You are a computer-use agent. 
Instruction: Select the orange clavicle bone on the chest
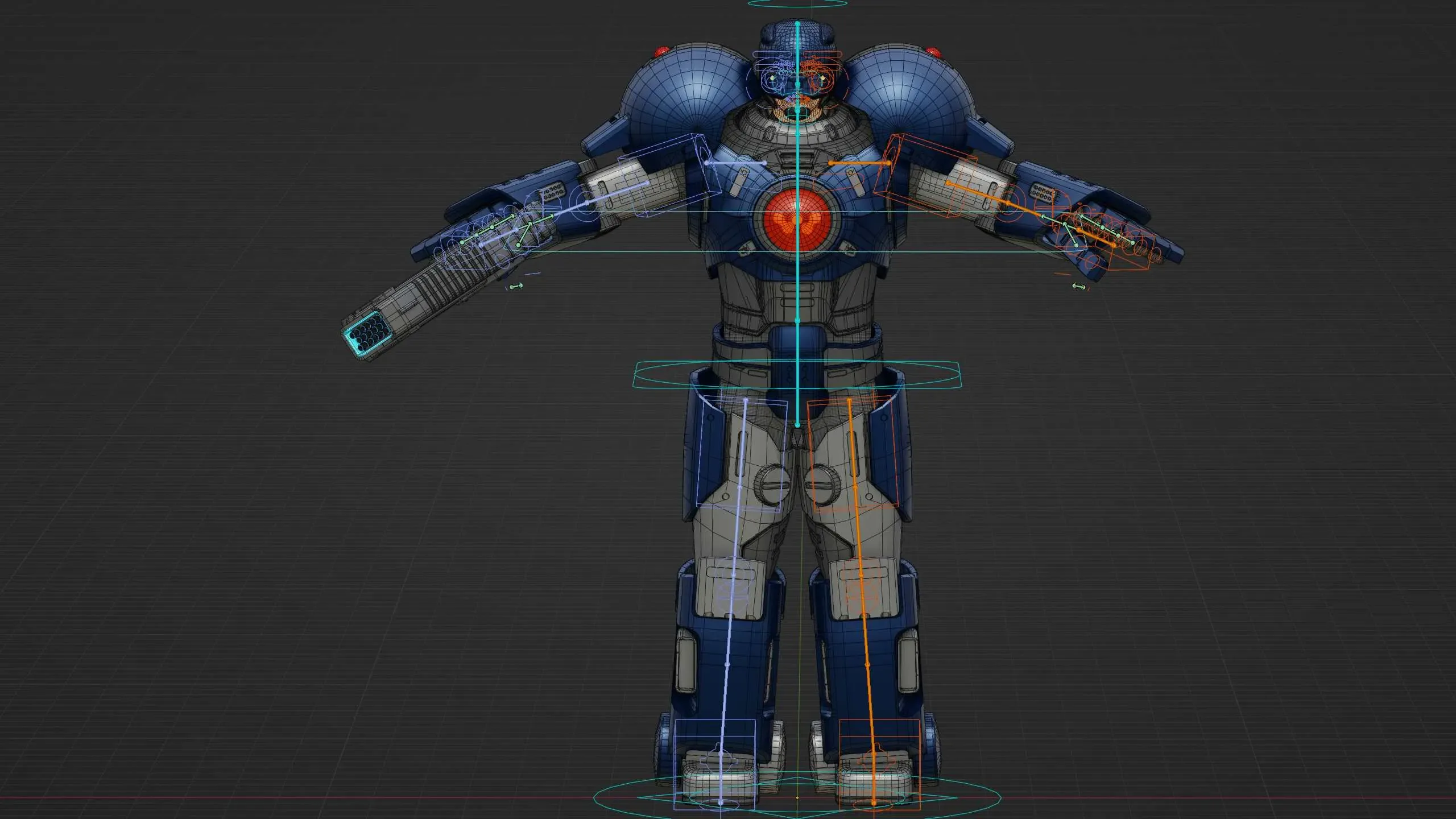point(859,163)
